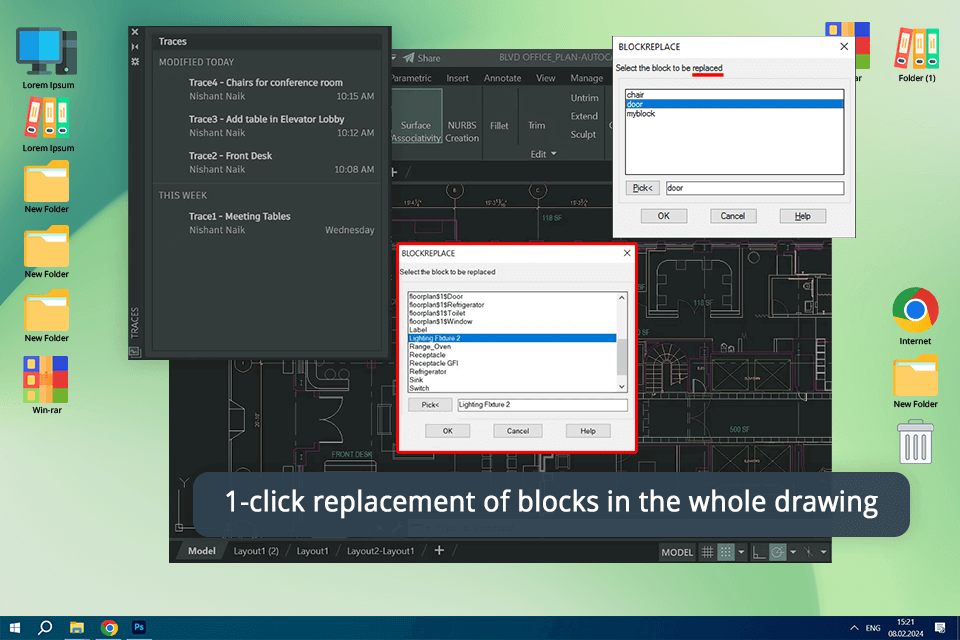Image resolution: width=960 pixels, height=640 pixels.
Task: Click the Sculpt command in the ribbon
Action: click(x=583, y=134)
